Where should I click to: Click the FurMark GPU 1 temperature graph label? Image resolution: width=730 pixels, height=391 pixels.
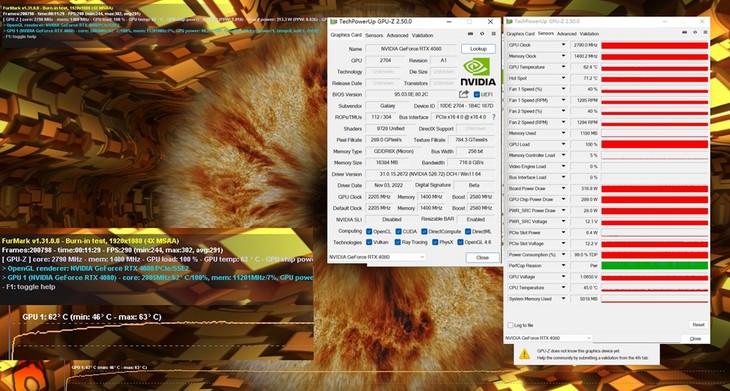pyautogui.click(x=92, y=317)
